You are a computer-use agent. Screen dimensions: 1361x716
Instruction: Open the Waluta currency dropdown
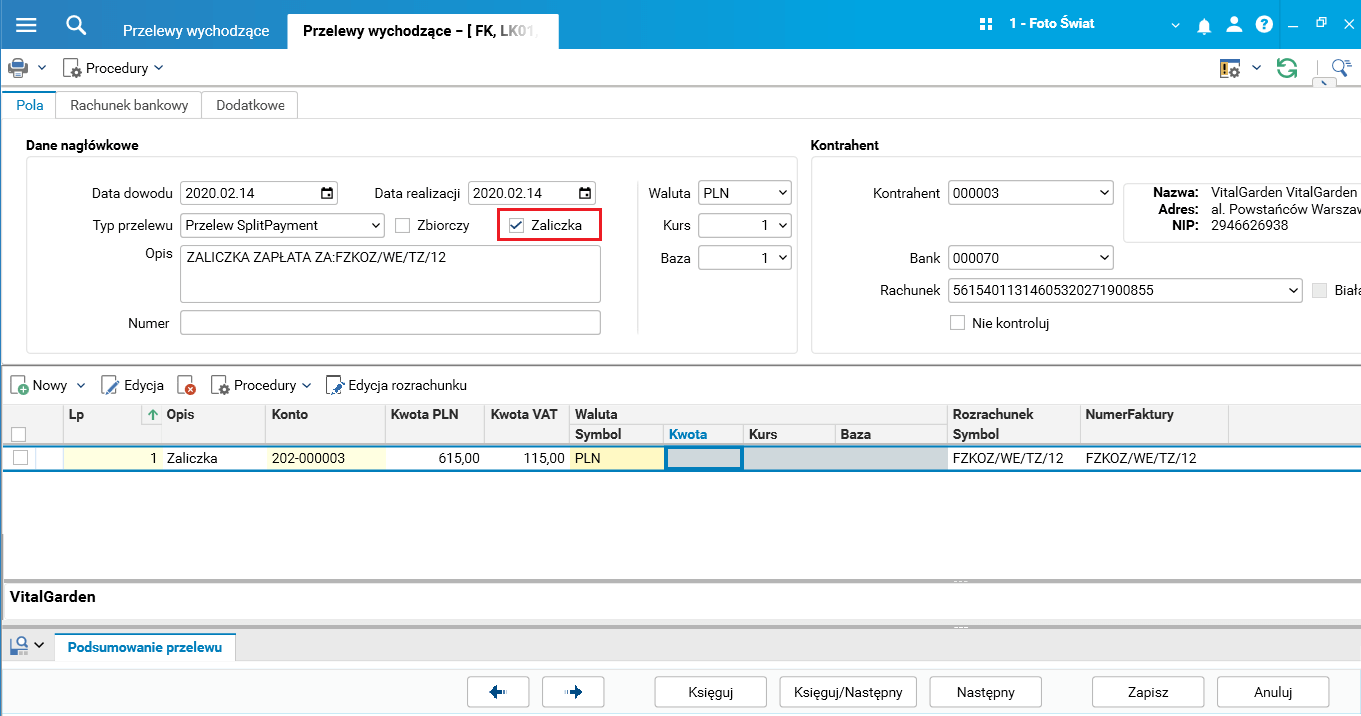point(782,193)
